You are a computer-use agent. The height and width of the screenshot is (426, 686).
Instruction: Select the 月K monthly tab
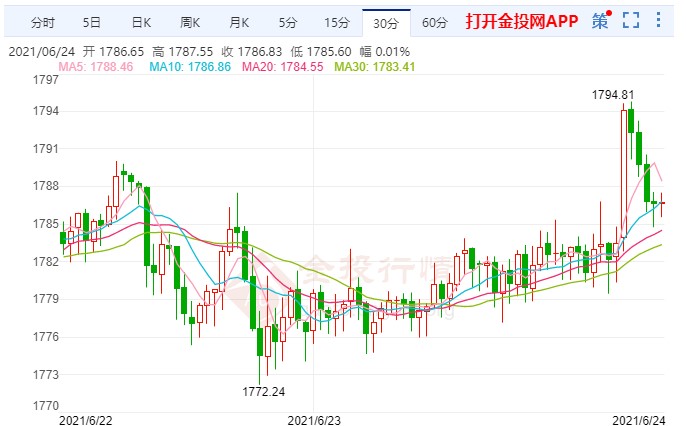pos(239,22)
